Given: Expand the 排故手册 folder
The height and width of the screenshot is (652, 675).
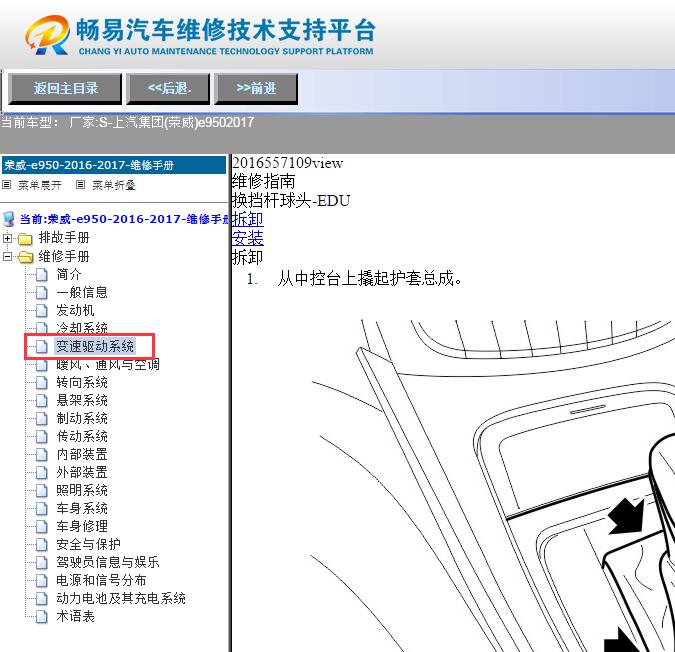Looking at the screenshot, I should pos(7,238).
